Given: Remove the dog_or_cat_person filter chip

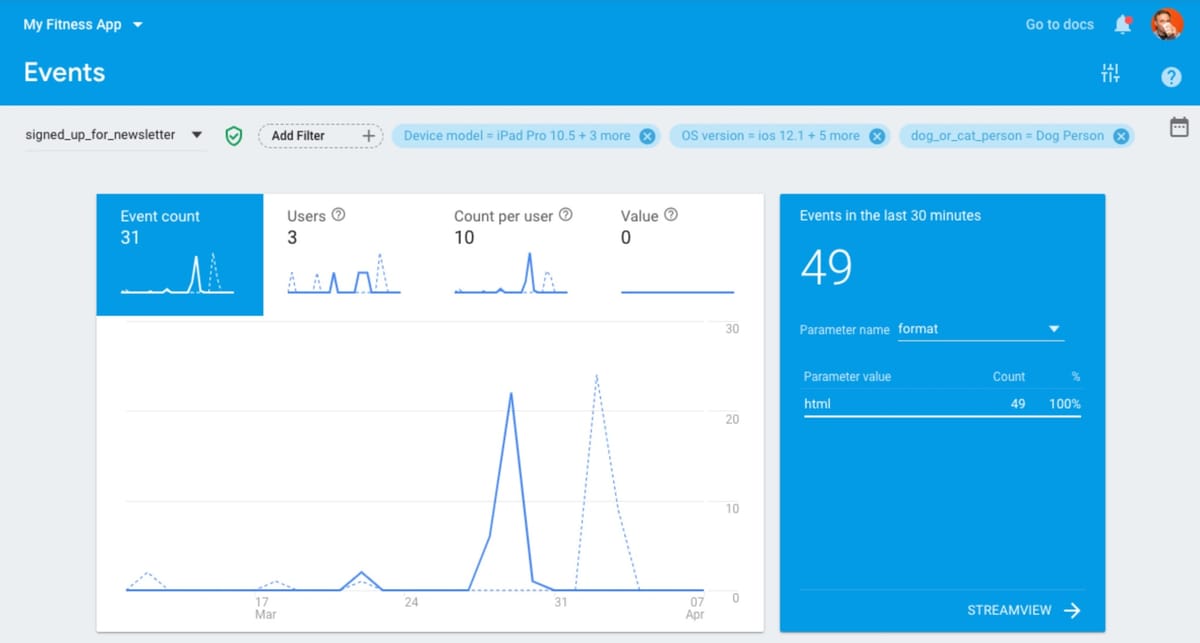Looking at the screenshot, I should click(x=1121, y=136).
